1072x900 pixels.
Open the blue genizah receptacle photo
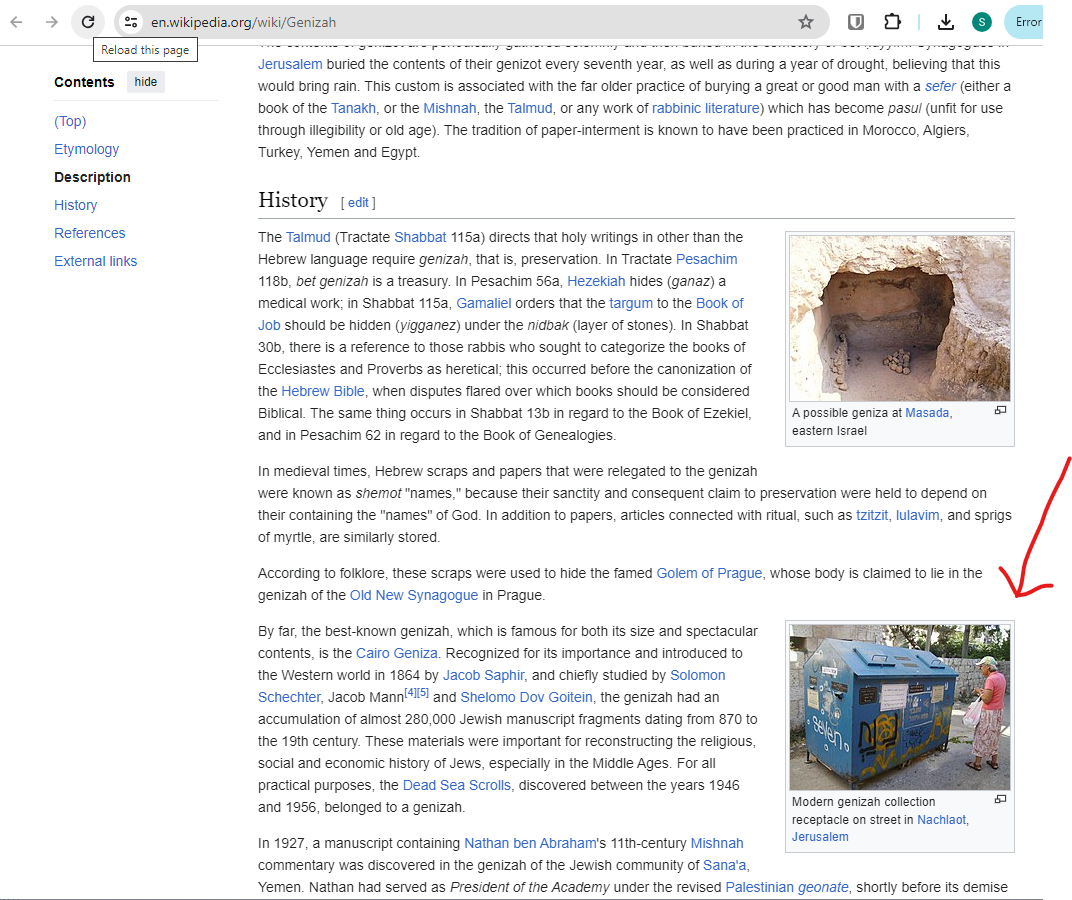900,707
